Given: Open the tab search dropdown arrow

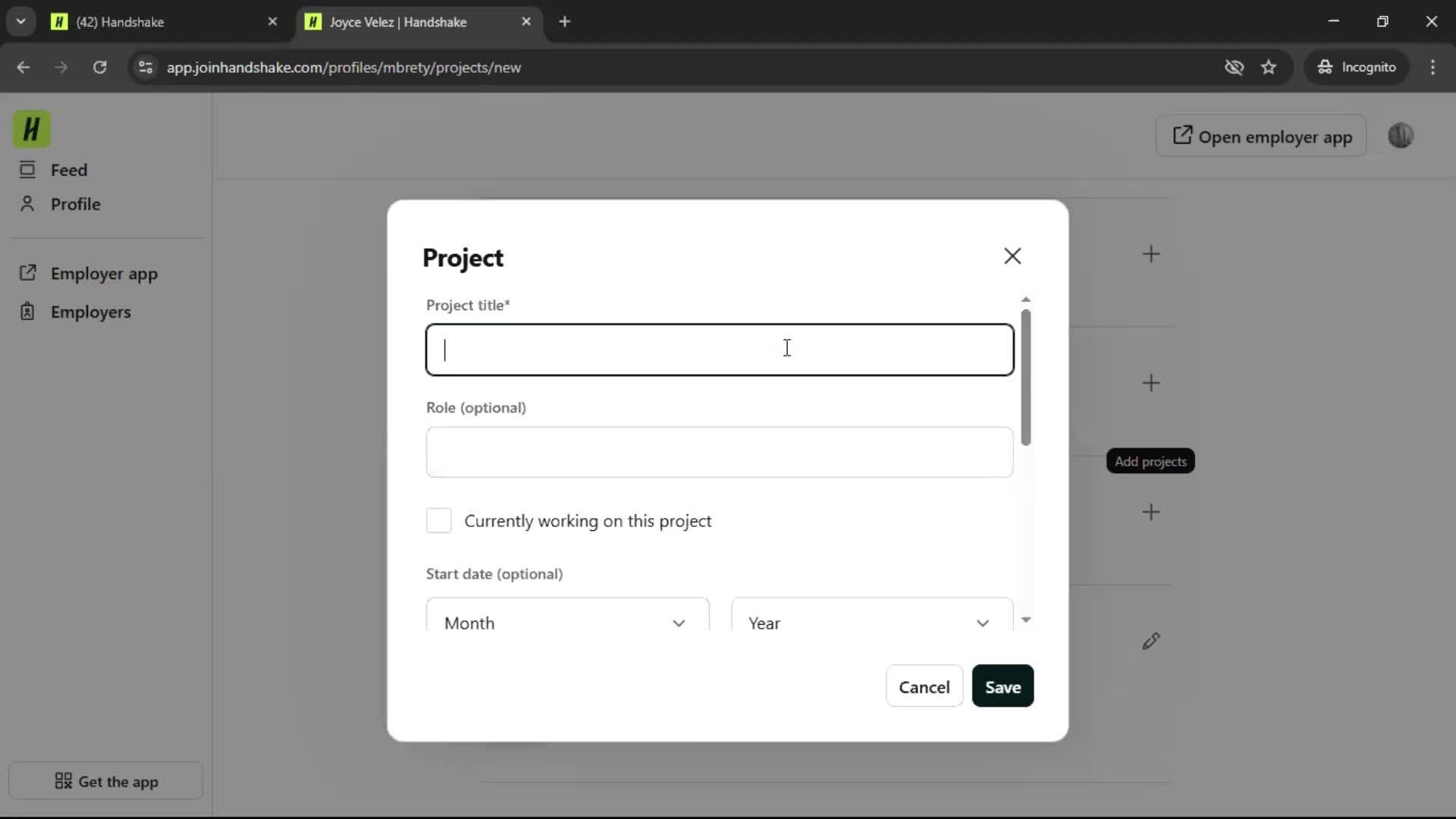Looking at the screenshot, I should point(20,21).
